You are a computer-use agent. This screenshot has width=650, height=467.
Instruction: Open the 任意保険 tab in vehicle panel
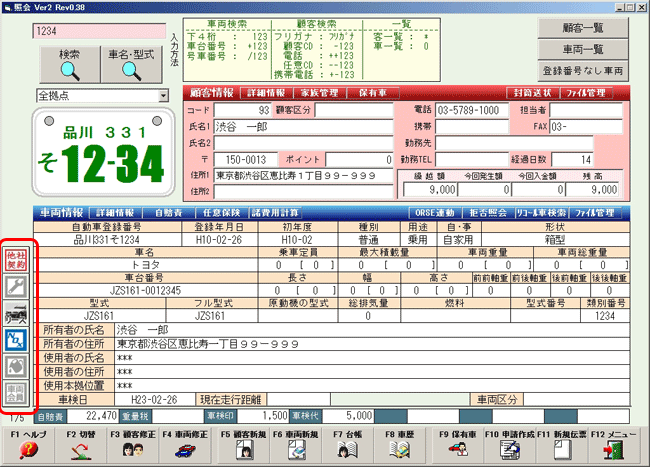point(219,213)
